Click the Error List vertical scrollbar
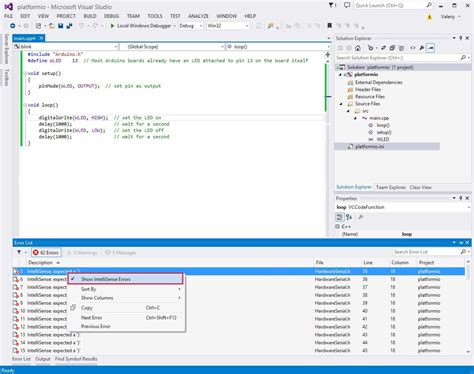Screen dimensions: 474x374 468,307
